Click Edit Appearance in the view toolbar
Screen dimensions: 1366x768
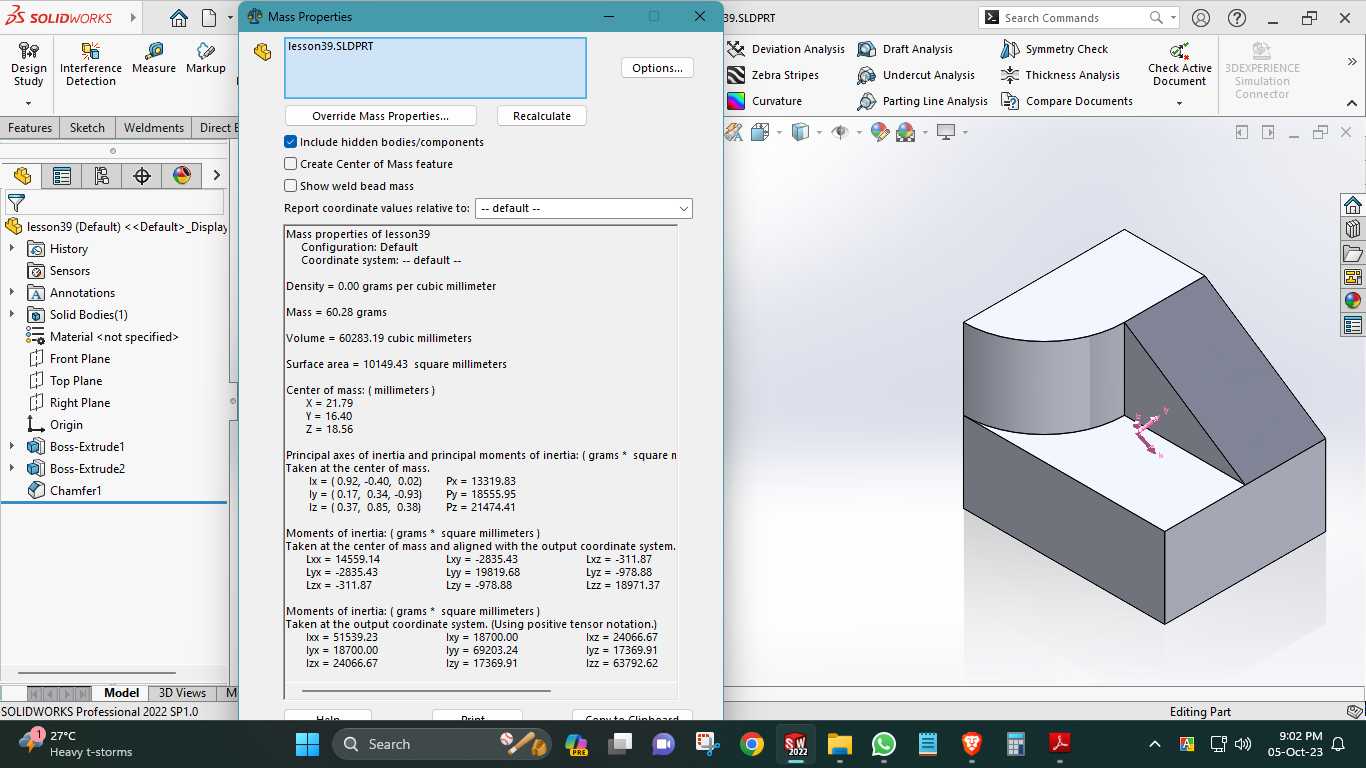[880, 132]
